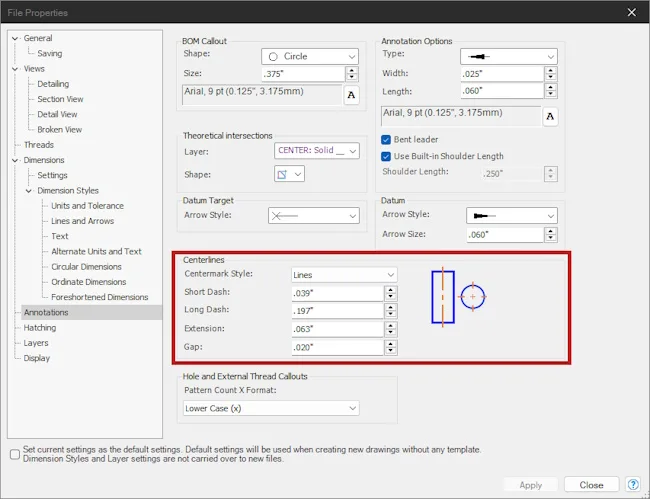This screenshot has width=650, height=499.
Task: Adjust Annotation Length stepper
Action: coord(551,91)
